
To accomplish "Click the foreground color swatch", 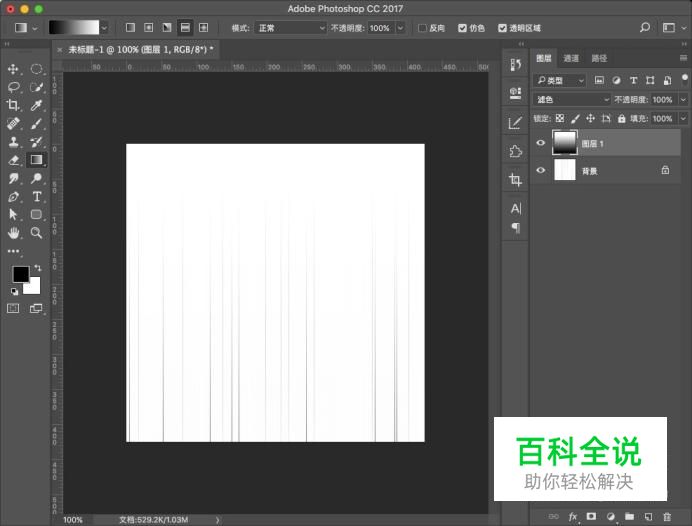I will (20, 274).
